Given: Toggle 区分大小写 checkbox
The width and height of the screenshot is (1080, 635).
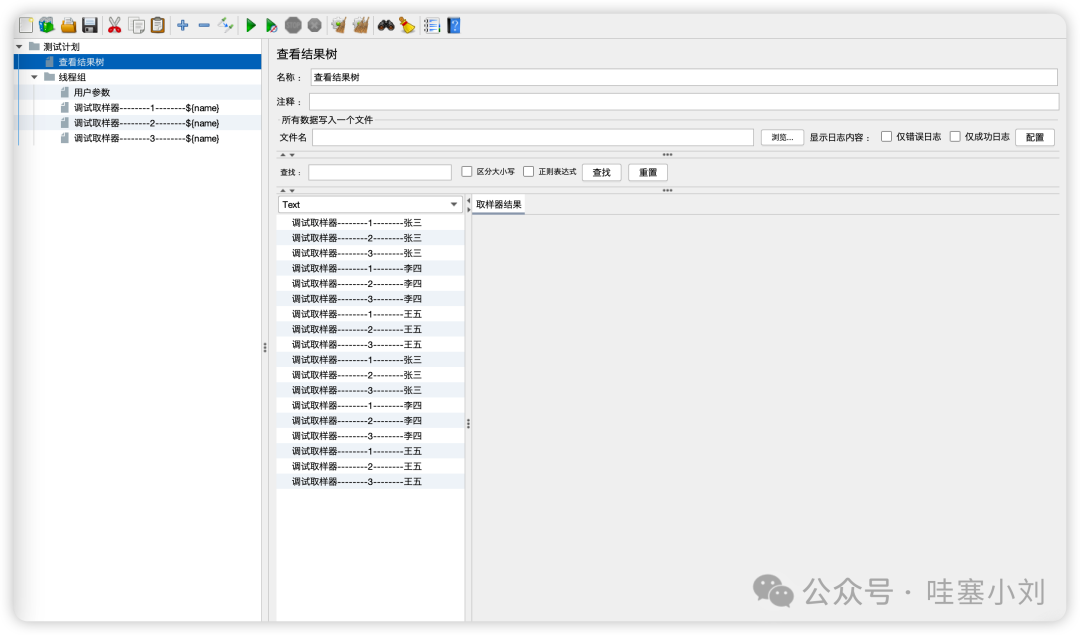Looking at the screenshot, I should pos(467,171).
